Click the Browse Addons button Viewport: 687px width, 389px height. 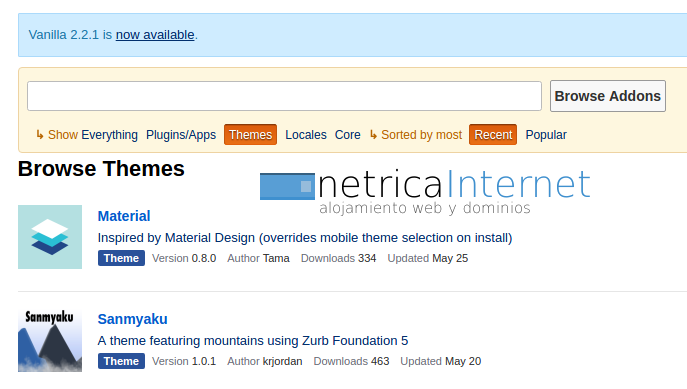point(608,96)
